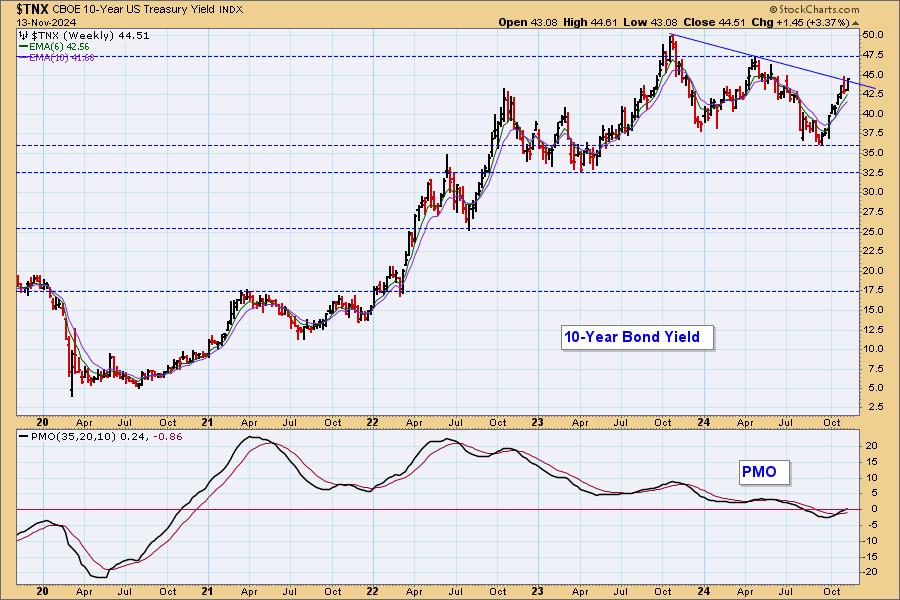Click the Close 44.51 value in the header
The height and width of the screenshot is (600, 900).
point(714,22)
